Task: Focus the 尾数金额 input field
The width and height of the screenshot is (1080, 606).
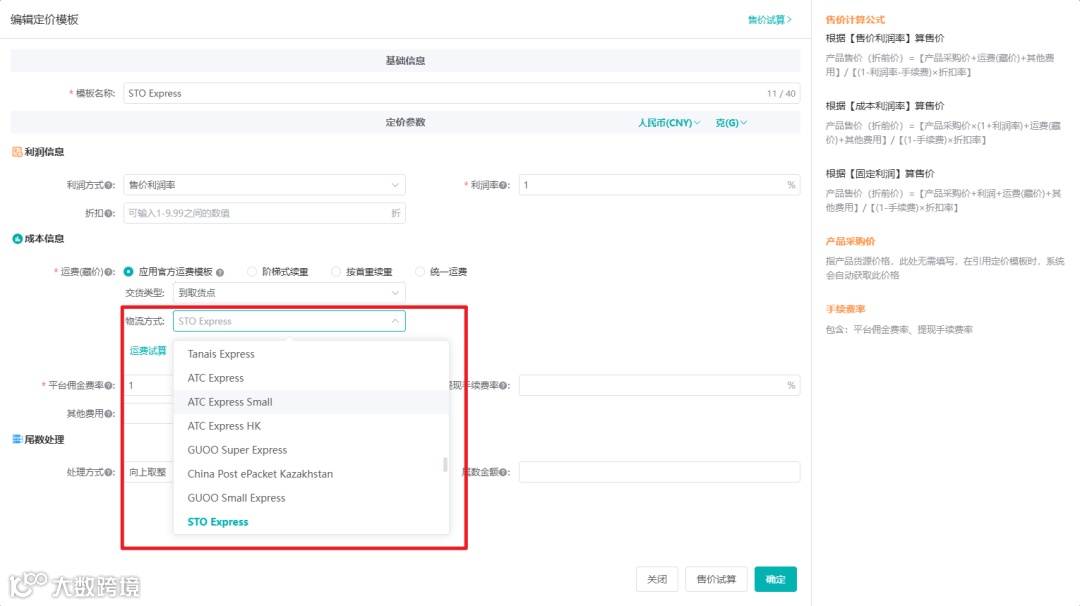Action: click(659, 472)
